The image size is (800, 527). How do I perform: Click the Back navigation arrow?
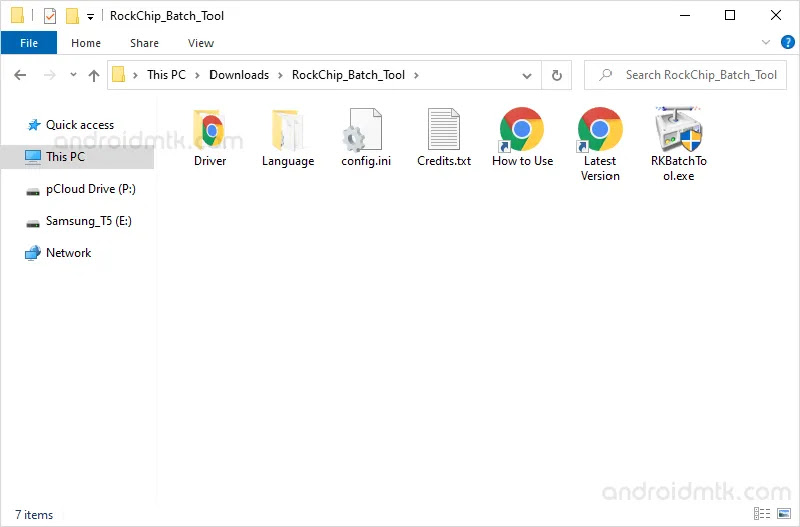point(20,76)
